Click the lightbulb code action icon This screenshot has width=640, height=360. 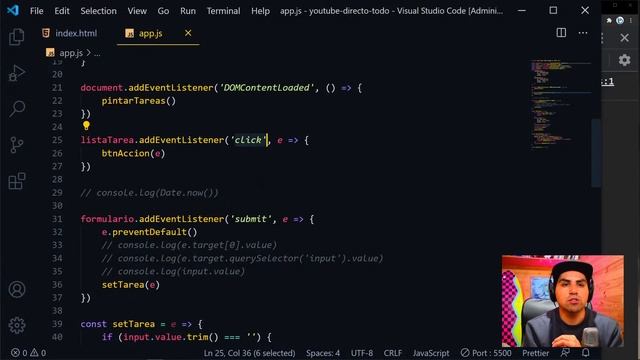click(x=86, y=126)
